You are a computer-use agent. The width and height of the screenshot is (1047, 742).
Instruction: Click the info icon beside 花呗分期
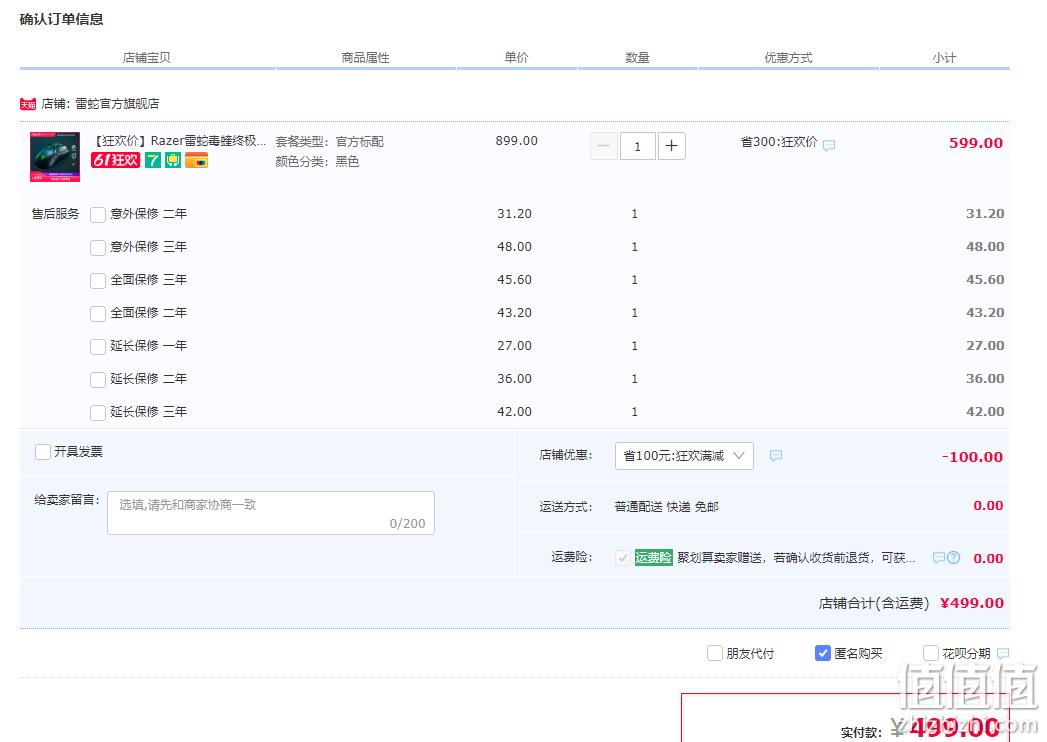[x=1003, y=653]
